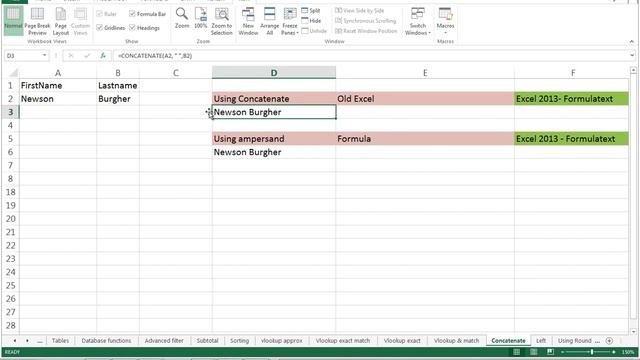Click Unhide window option

click(x=314, y=31)
